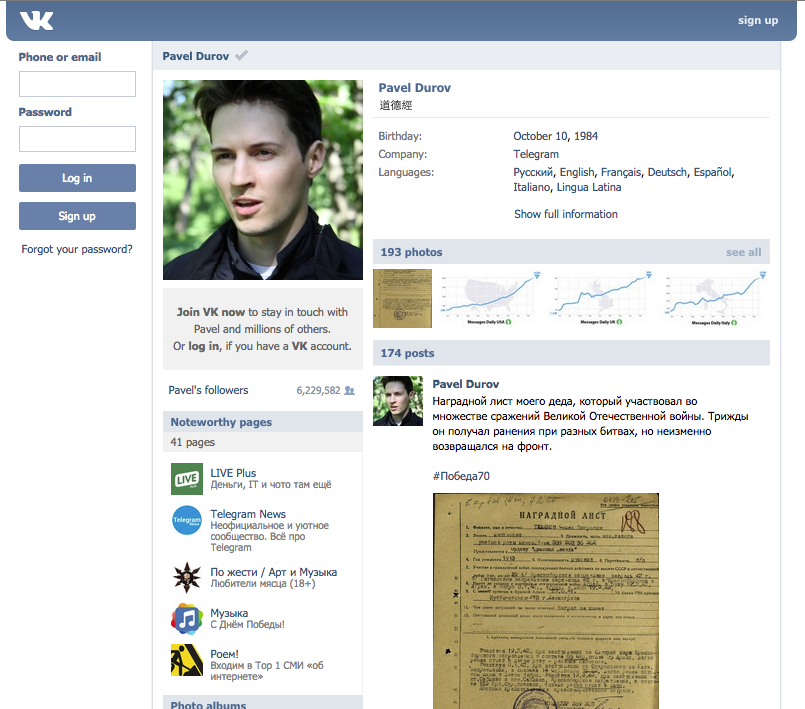Click the Español language link
The image size is (805, 709).
713,172
